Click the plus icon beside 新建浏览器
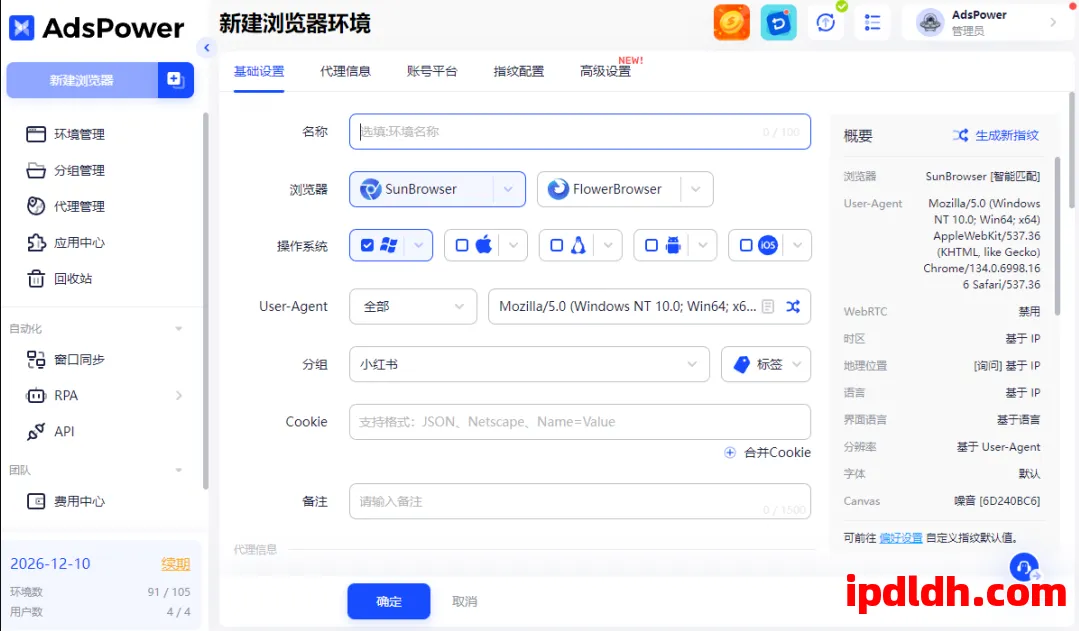This screenshot has width=1079, height=631. (x=175, y=80)
